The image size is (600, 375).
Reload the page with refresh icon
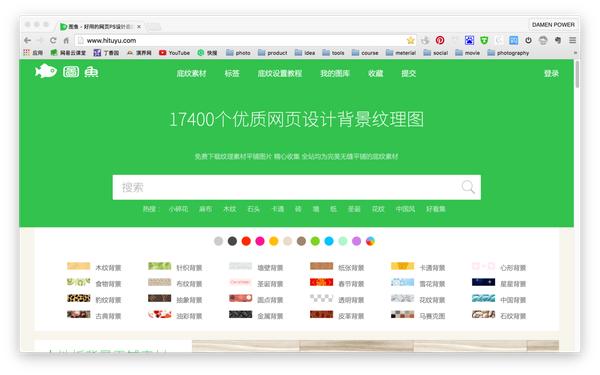point(53,40)
